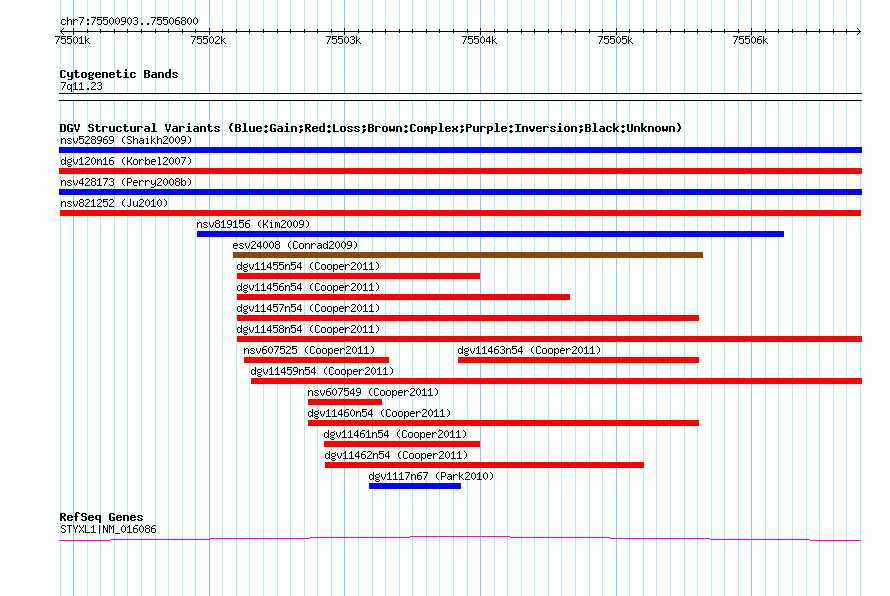Image resolution: width=890 pixels, height=596 pixels.
Task: Select the blue nsv428173 gain bar
Action: pyautogui.click(x=460, y=192)
